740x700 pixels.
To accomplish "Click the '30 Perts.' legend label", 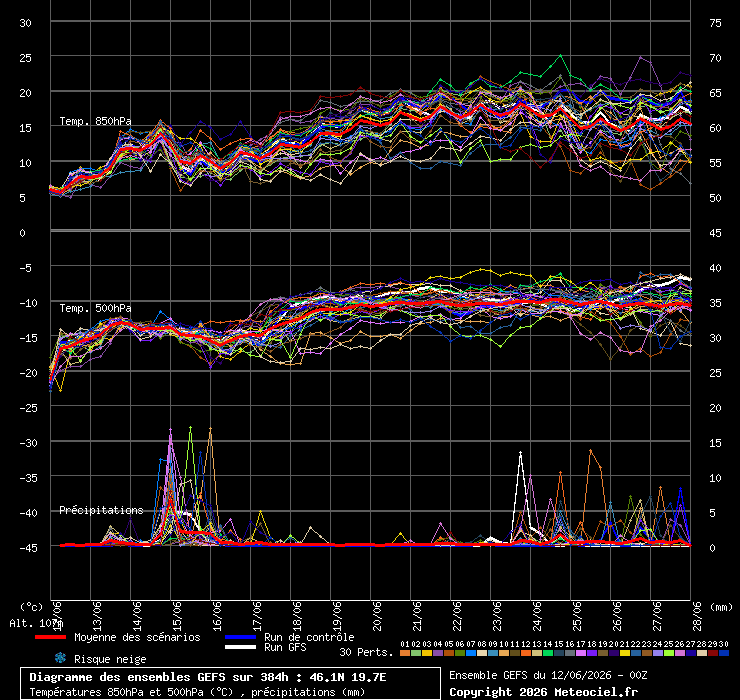I will point(366,652).
